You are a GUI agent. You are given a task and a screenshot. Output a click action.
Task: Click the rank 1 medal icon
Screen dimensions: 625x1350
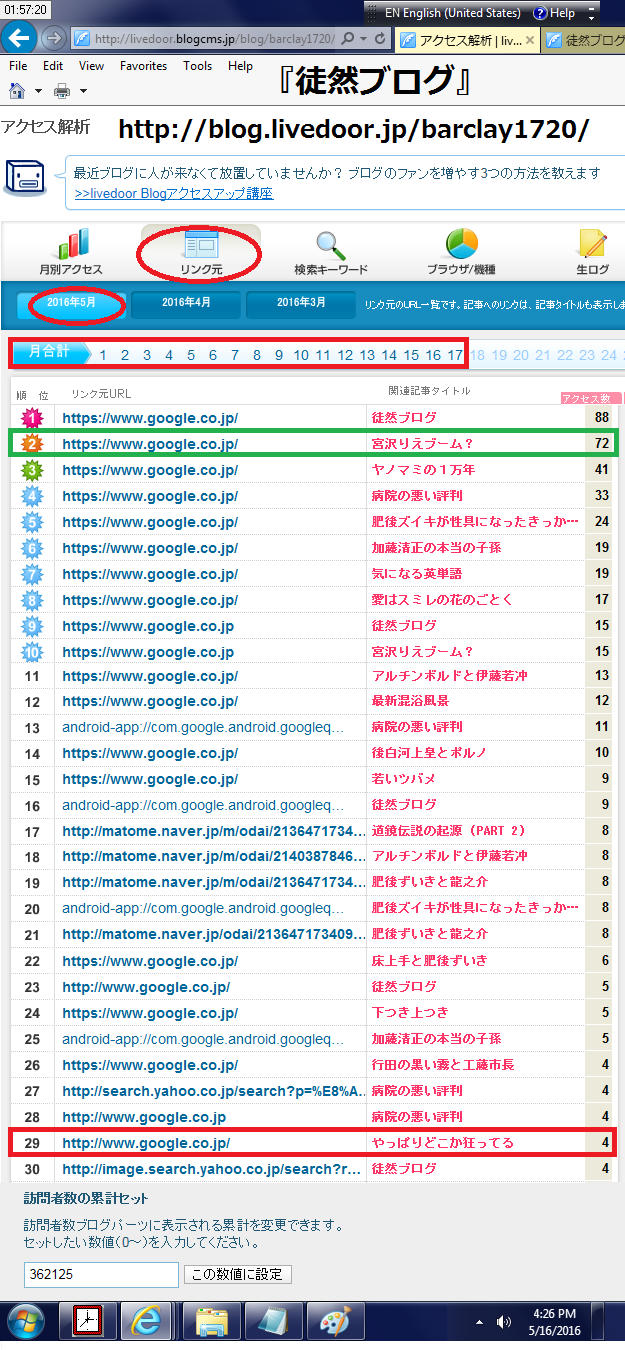[x=30, y=417]
